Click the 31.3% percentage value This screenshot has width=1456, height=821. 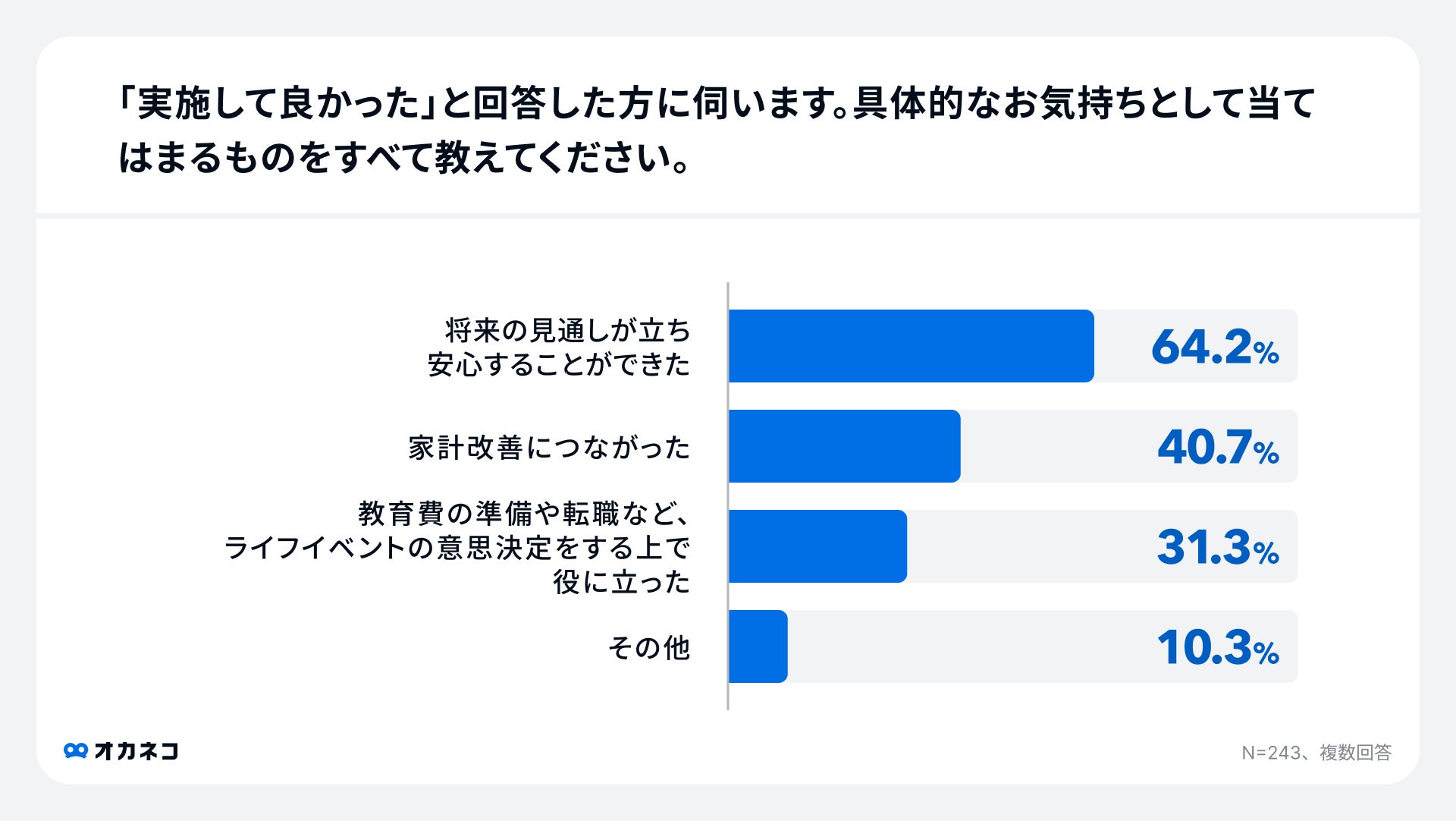pyautogui.click(x=1217, y=547)
